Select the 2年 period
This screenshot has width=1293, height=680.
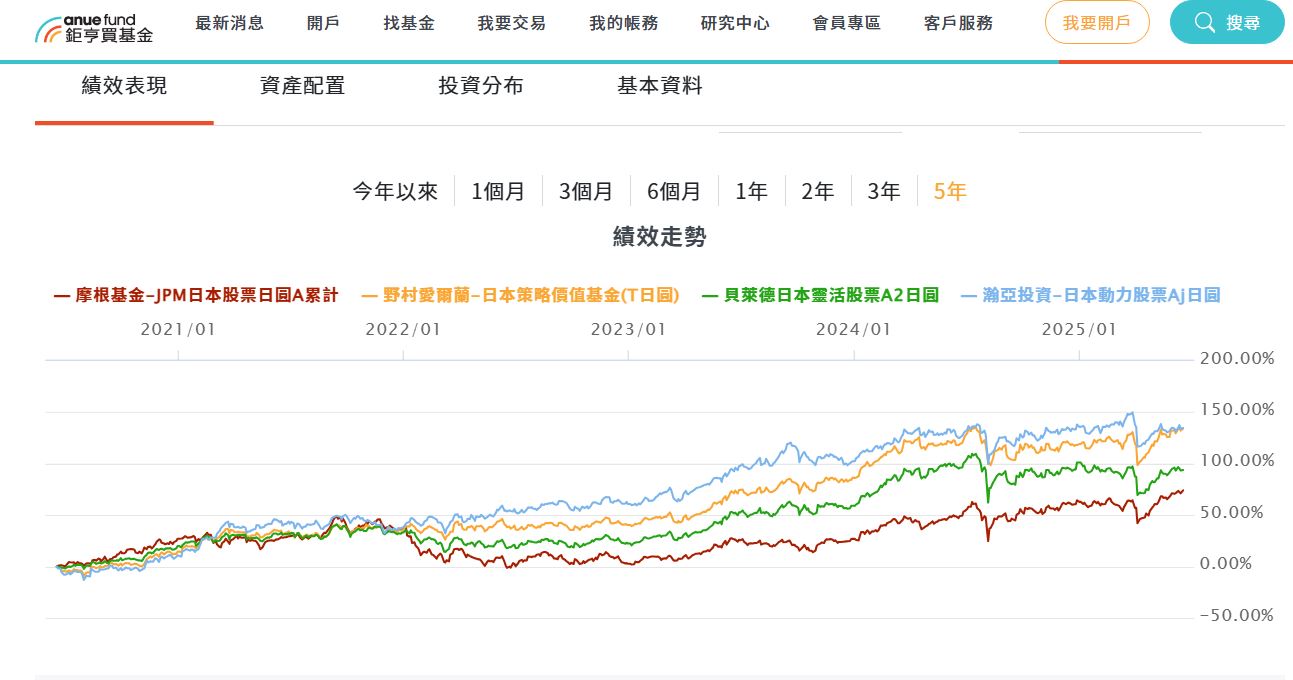click(817, 191)
